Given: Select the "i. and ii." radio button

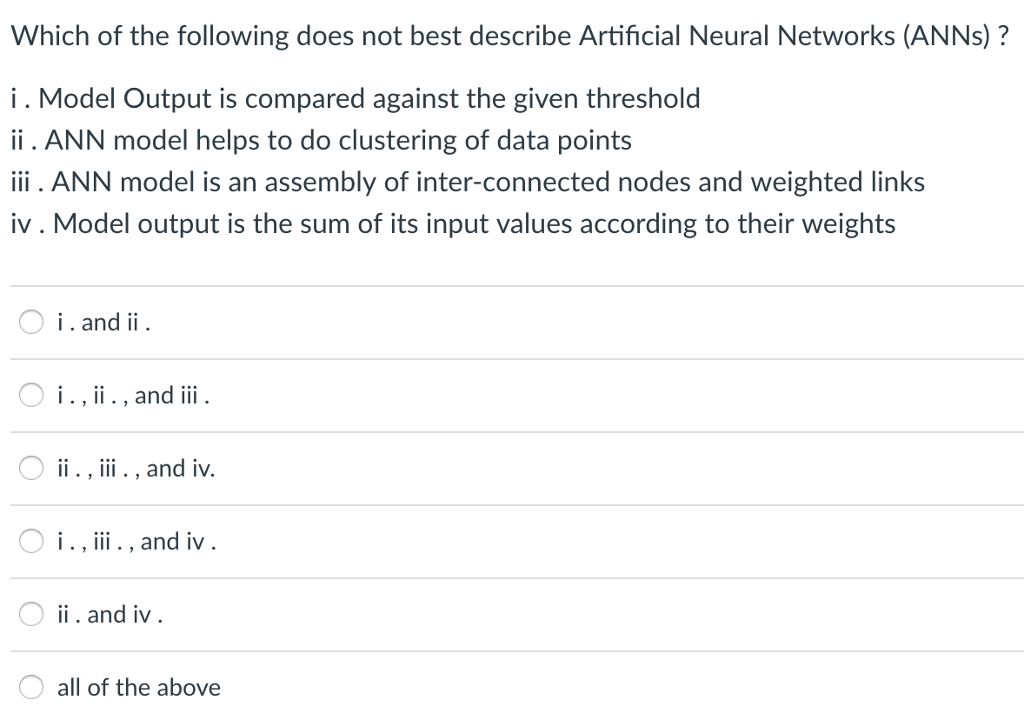Looking at the screenshot, I should 31,322.
